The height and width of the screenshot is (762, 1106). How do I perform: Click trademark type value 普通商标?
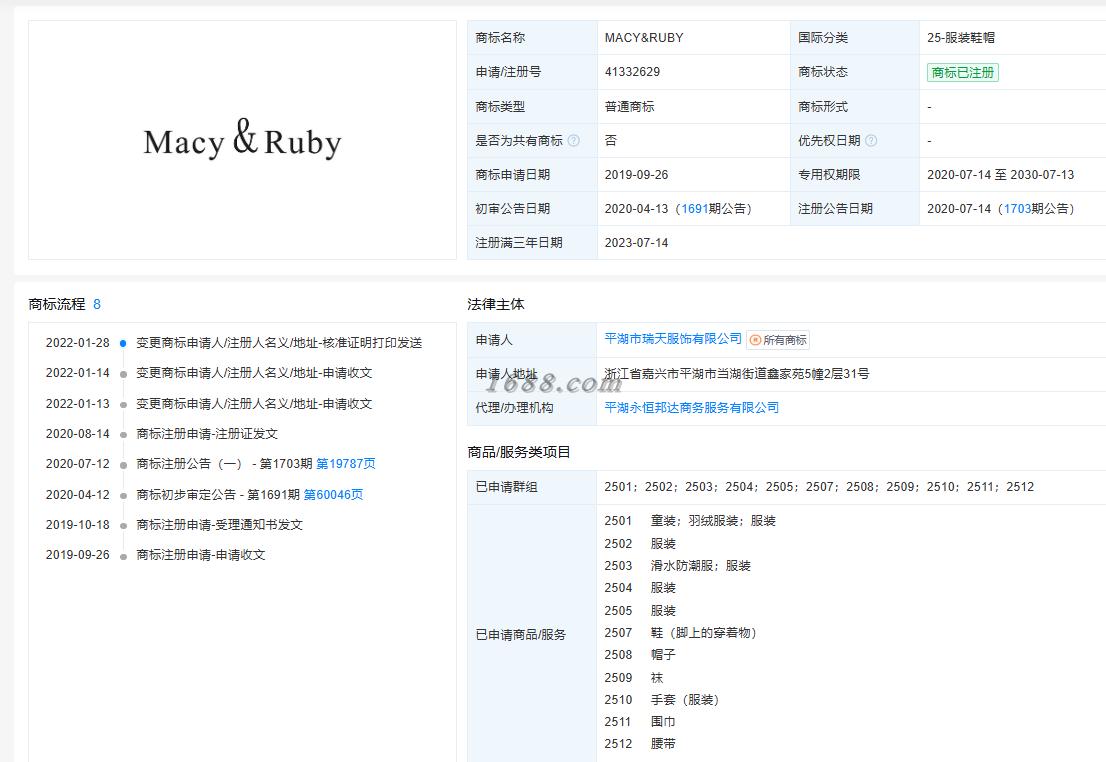(x=629, y=107)
